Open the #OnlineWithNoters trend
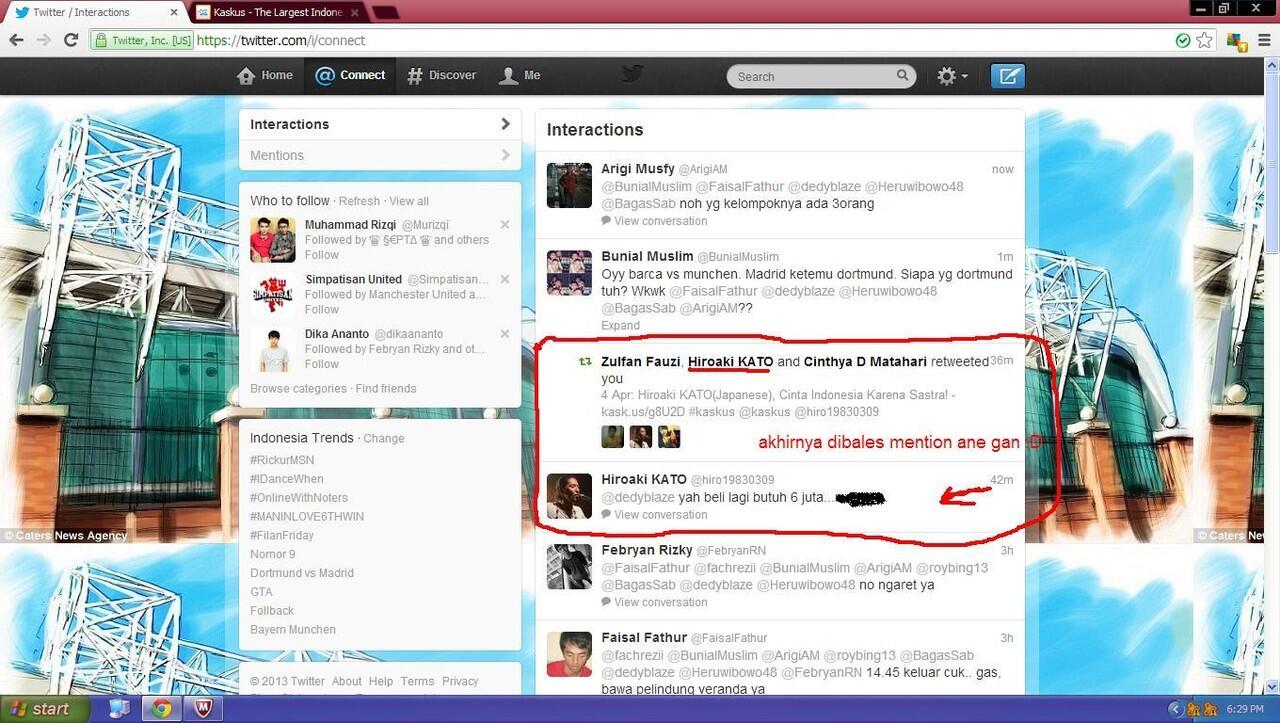The height and width of the screenshot is (723, 1280). (299, 498)
